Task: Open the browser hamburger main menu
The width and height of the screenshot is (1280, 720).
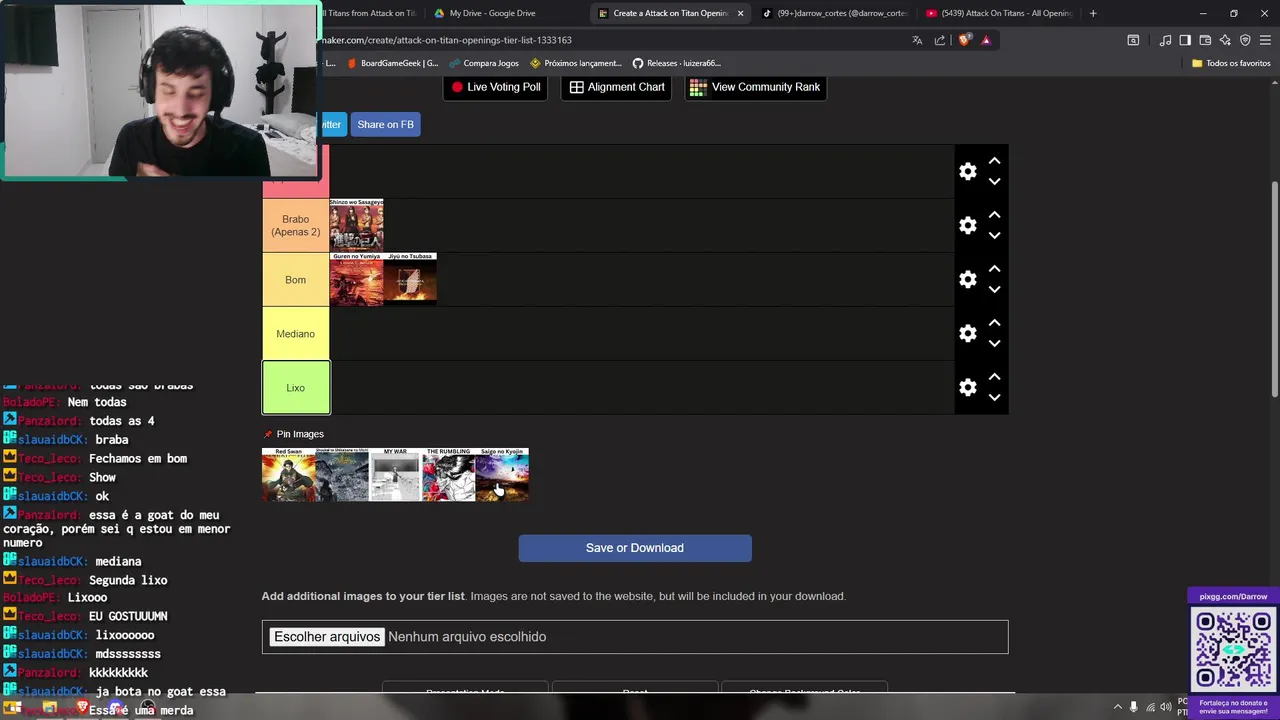Action: pyautogui.click(x=1265, y=40)
